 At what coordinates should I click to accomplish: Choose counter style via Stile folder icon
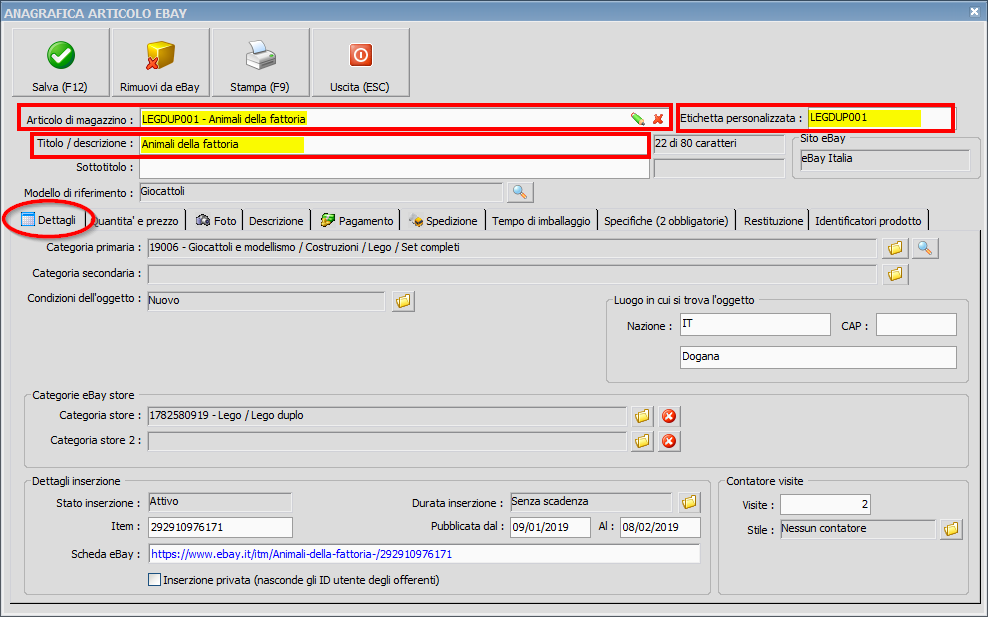click(951, 529)
